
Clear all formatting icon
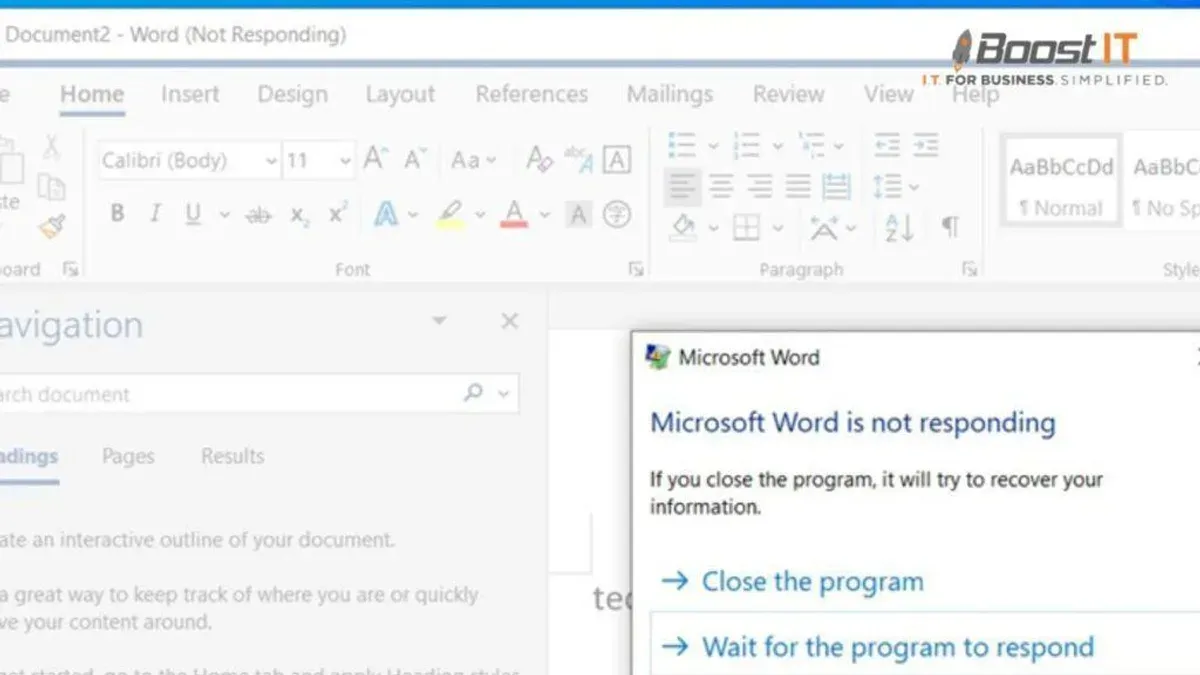538,159
